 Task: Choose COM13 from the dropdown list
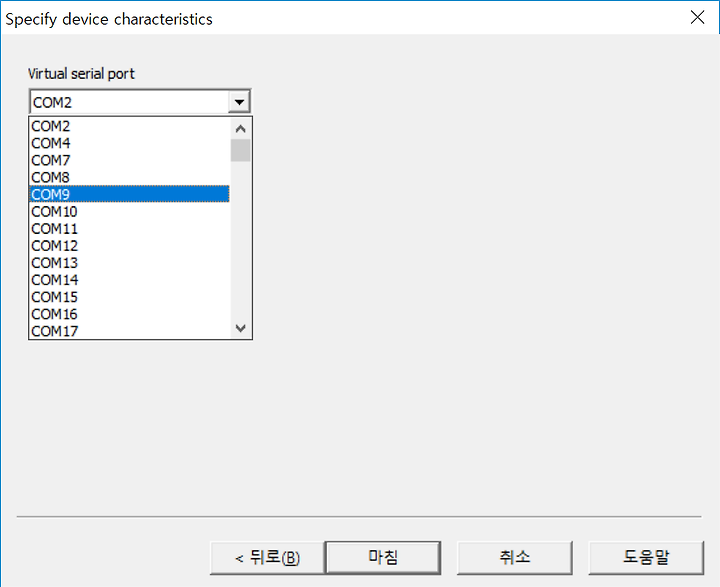pos(129,262)
